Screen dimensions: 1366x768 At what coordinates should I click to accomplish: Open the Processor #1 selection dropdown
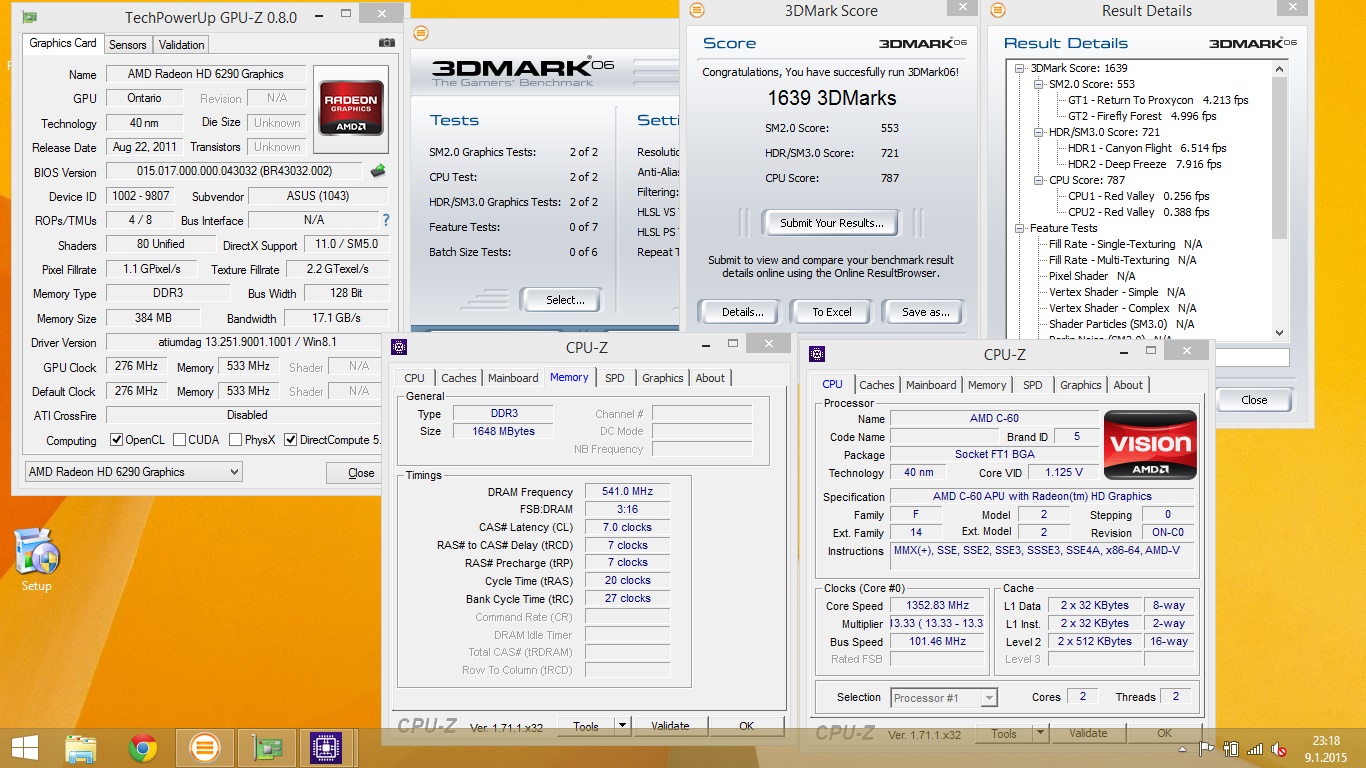[944, 698]
